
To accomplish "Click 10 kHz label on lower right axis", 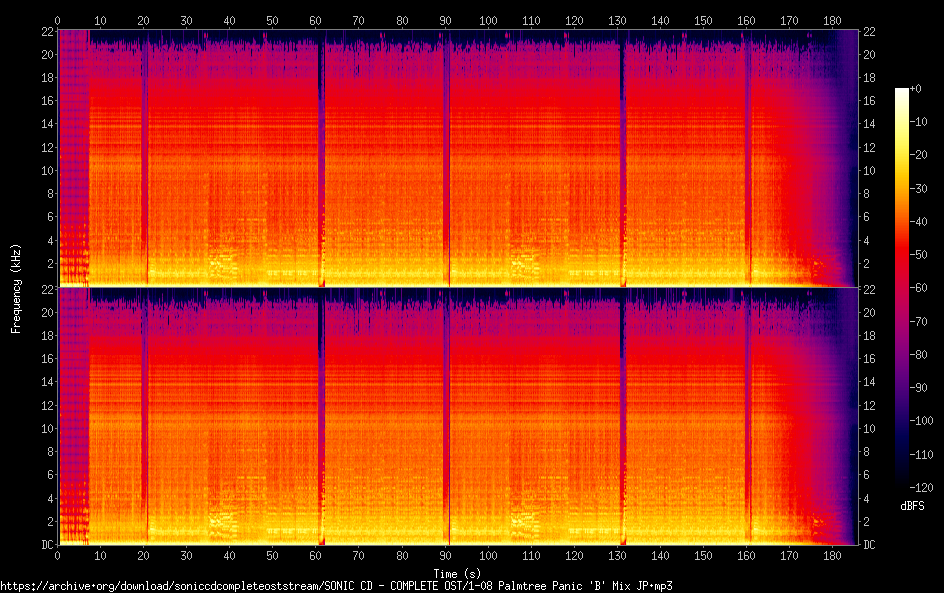I will (870, 428).
